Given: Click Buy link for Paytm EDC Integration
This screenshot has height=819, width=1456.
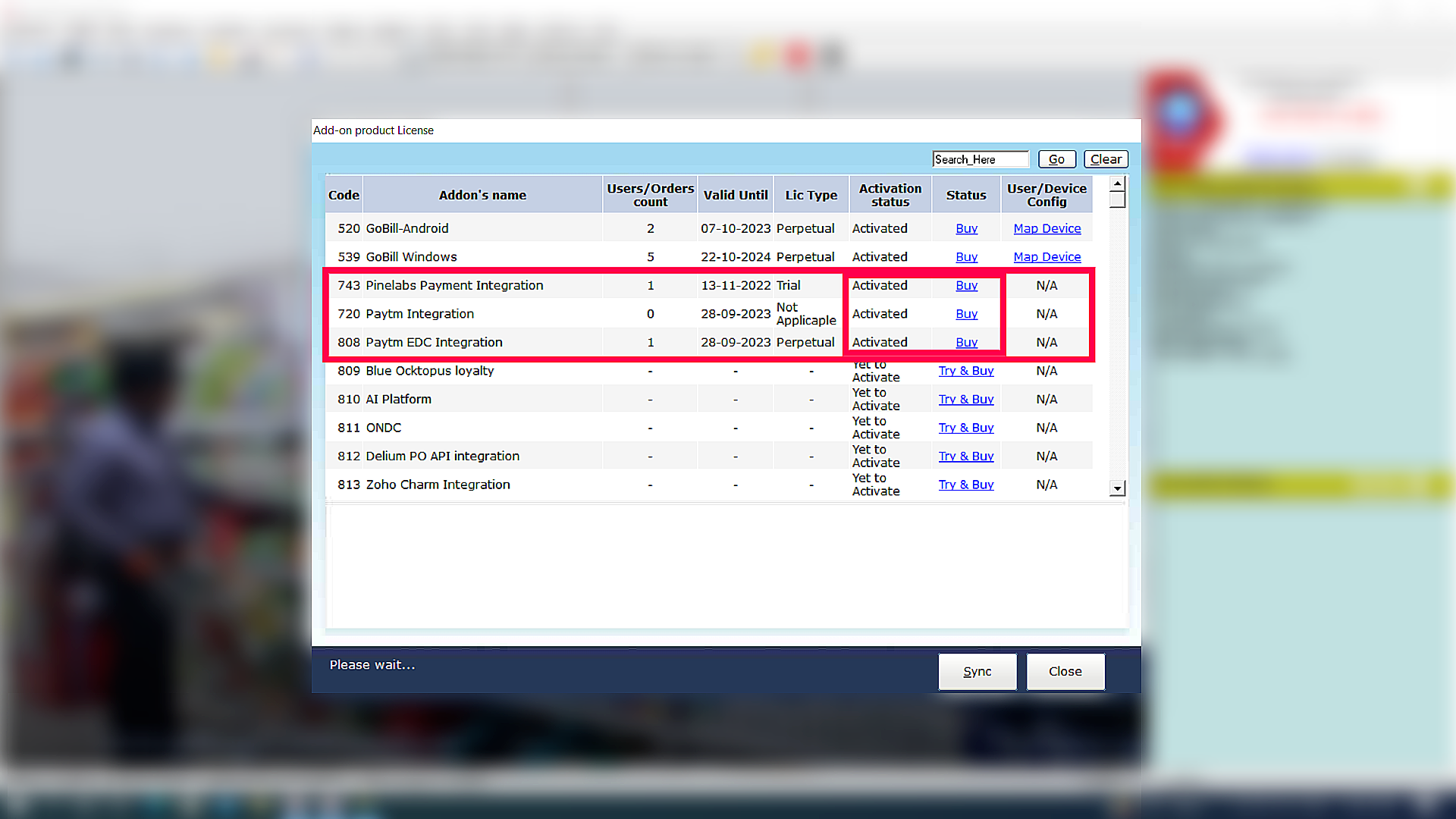Looking at the screenshot, I should (966, 342).
